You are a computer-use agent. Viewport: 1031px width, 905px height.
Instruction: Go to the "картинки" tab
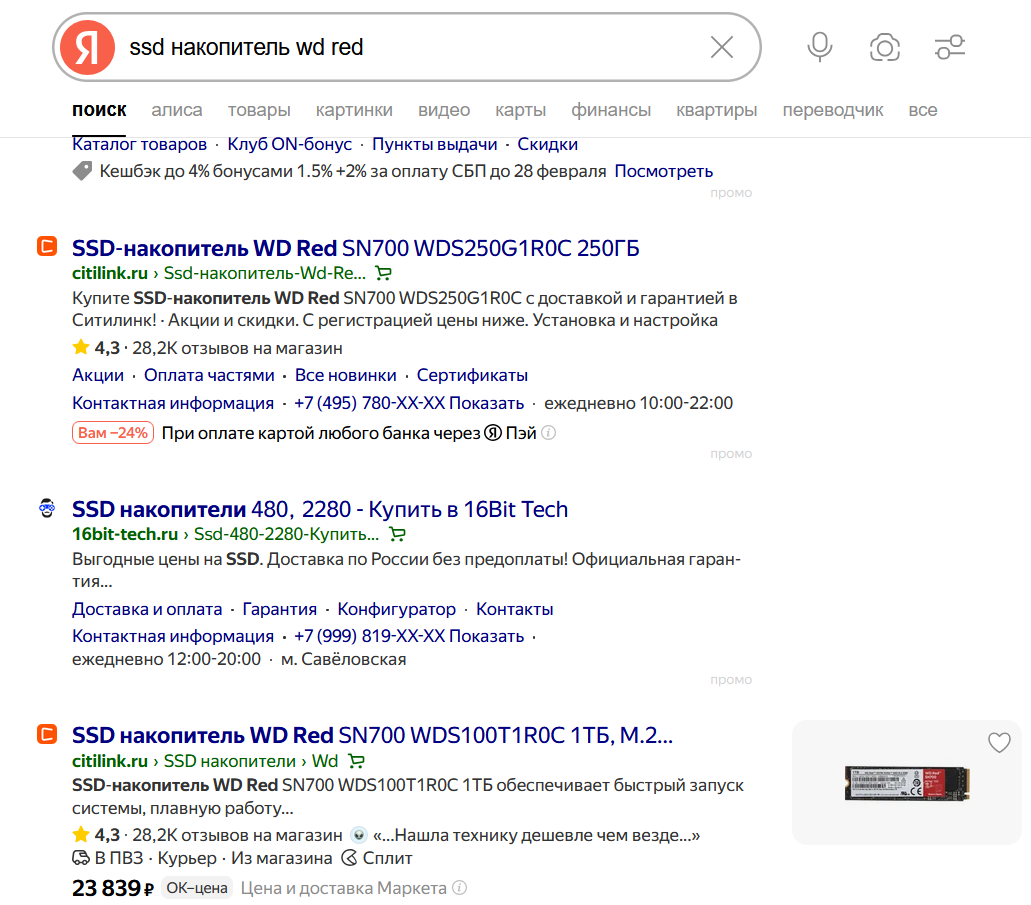click(354, 110)
